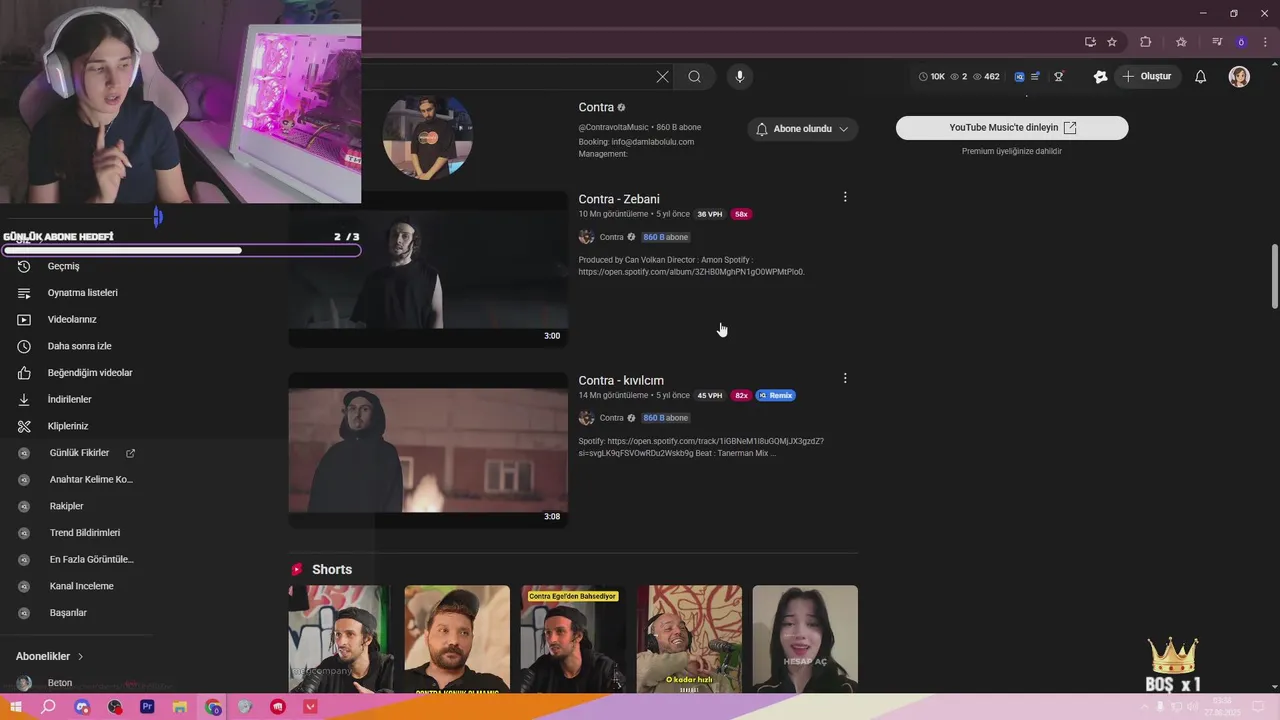
Task: Click YouTube Music'te dinleyin button
Action: (x=1012, y=128)
